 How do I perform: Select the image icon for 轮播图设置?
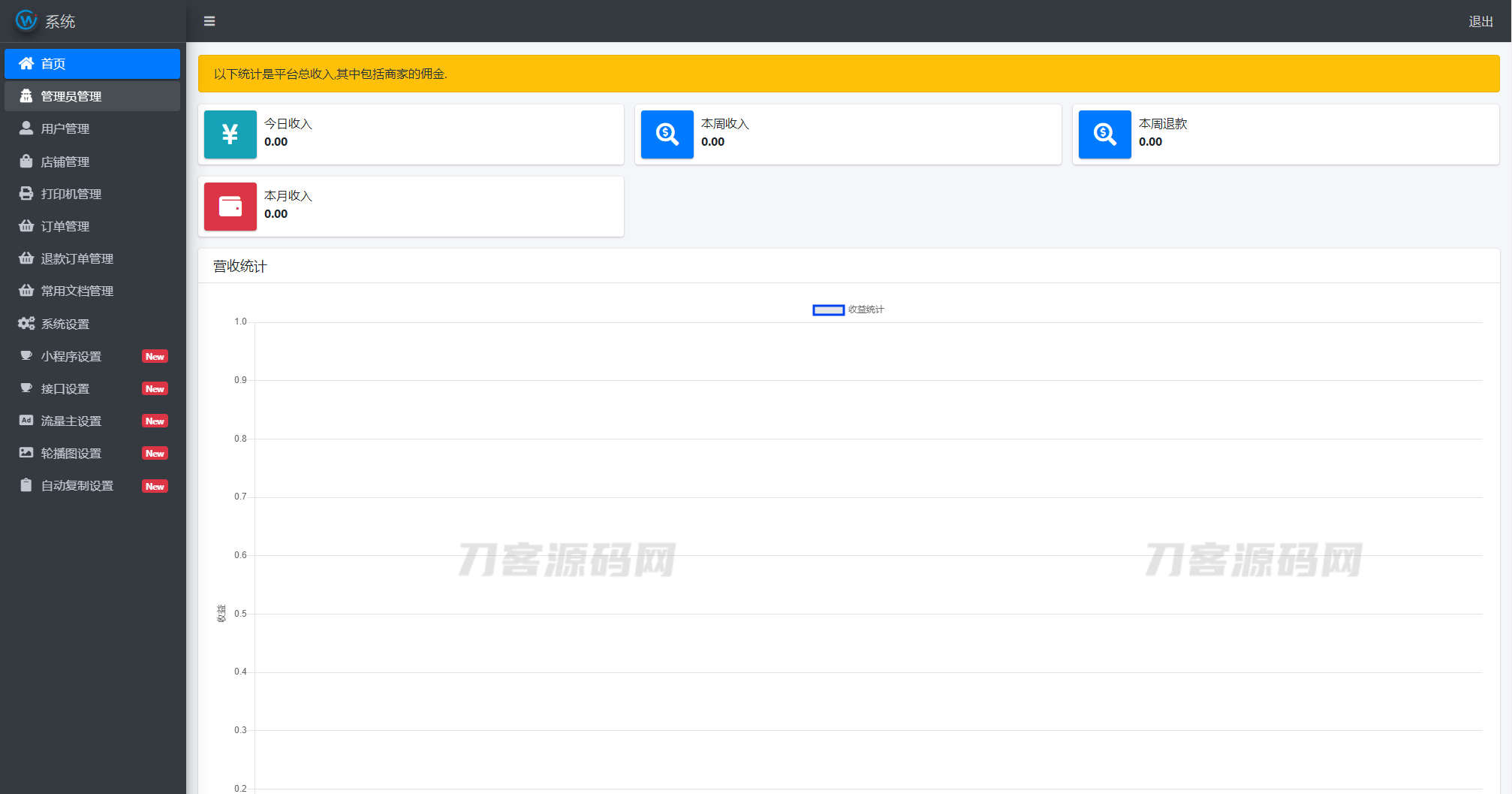click(x=26, y=453)
